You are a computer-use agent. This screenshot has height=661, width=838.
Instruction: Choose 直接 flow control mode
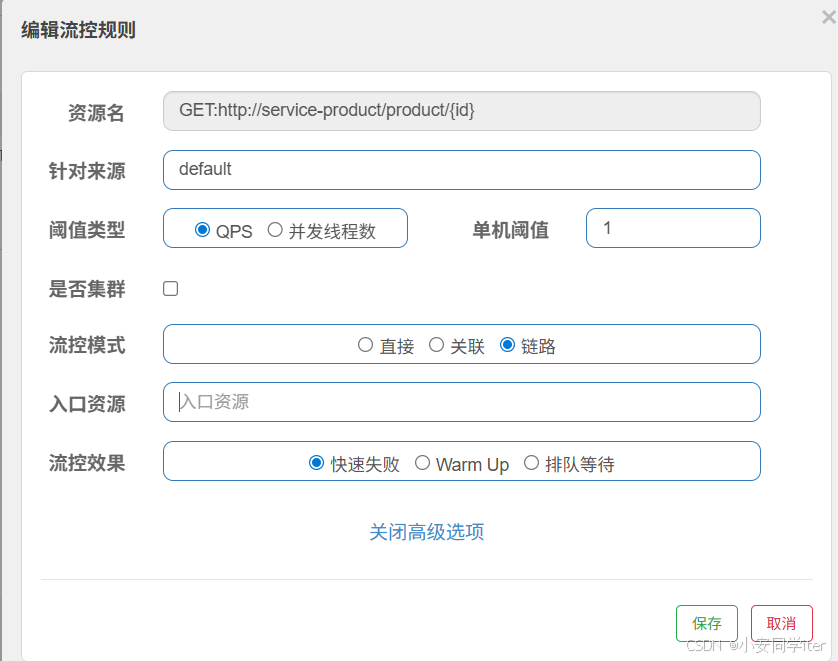pos(365,345)
